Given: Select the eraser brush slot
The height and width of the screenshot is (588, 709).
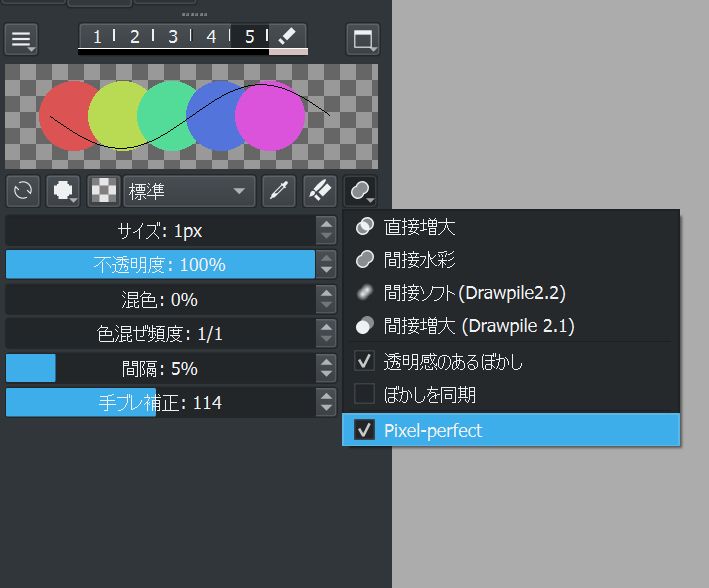Looking at the screenshot, I should tap(288, 37).
